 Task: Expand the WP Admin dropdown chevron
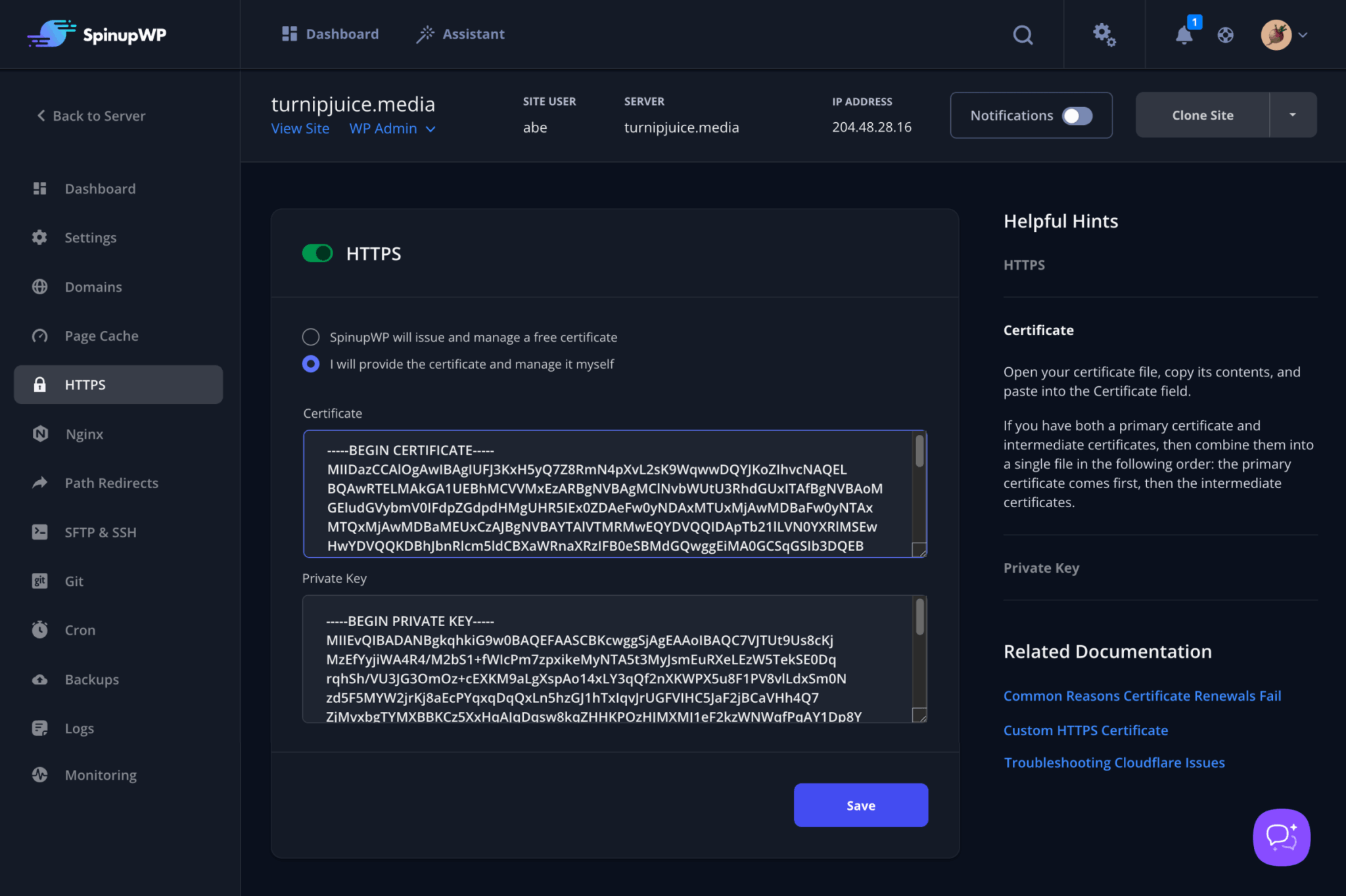[430, 129]
